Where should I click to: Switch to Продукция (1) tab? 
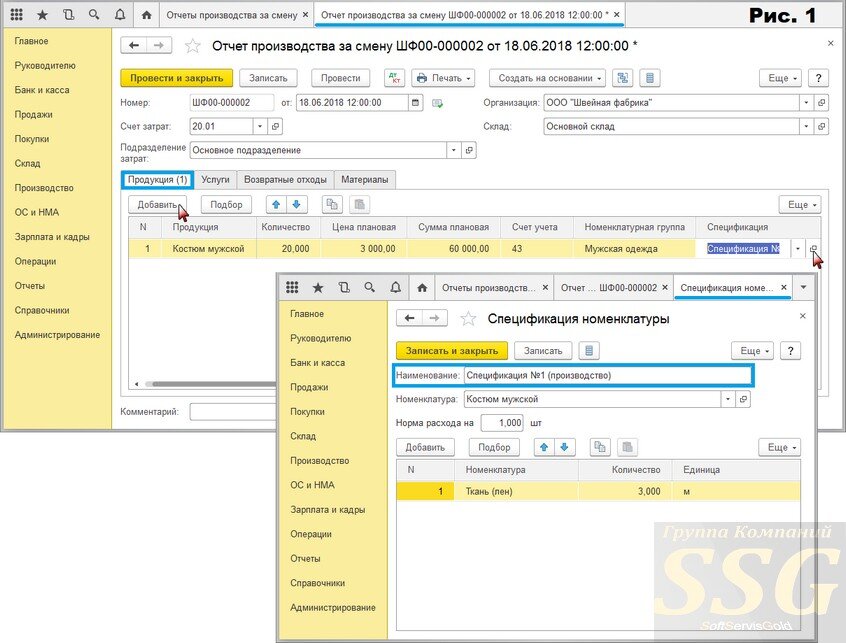tap(157, 180)
